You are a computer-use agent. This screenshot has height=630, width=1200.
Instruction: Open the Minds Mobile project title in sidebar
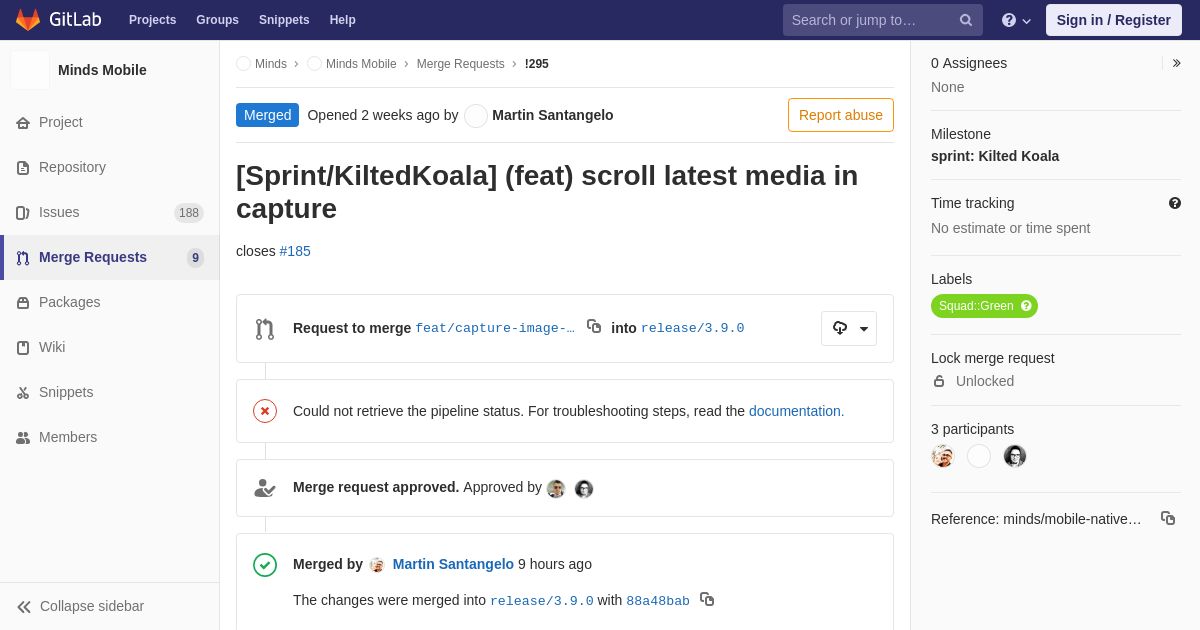point(102,70)
